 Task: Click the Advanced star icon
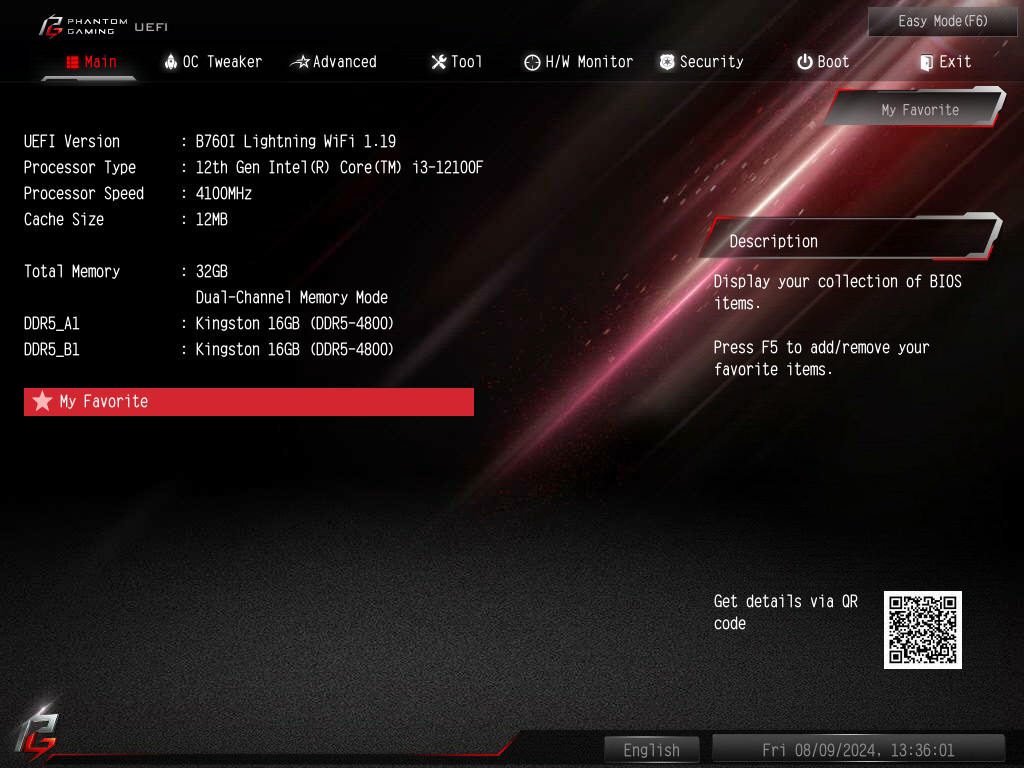pos(300,62)
